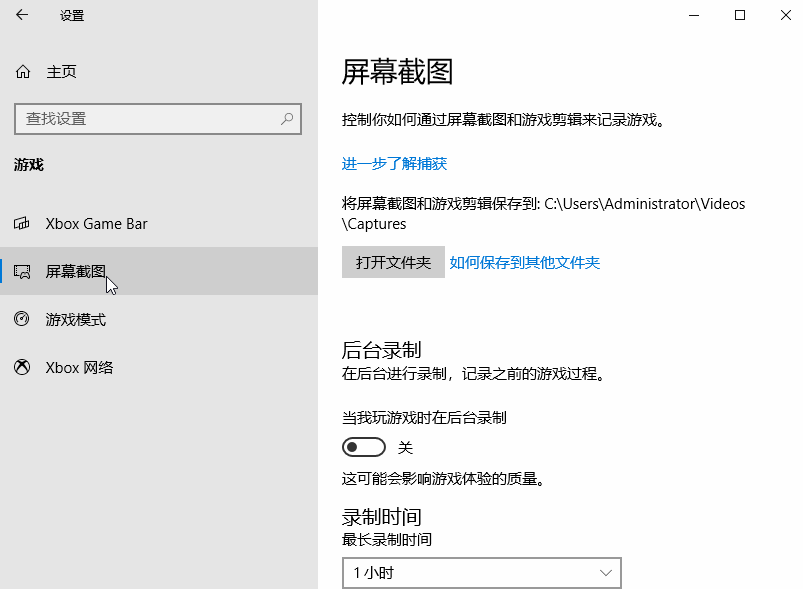Click the 屏幕截图 capture icon in sidebar
803x589 pixels.
(x=21, y=271)
